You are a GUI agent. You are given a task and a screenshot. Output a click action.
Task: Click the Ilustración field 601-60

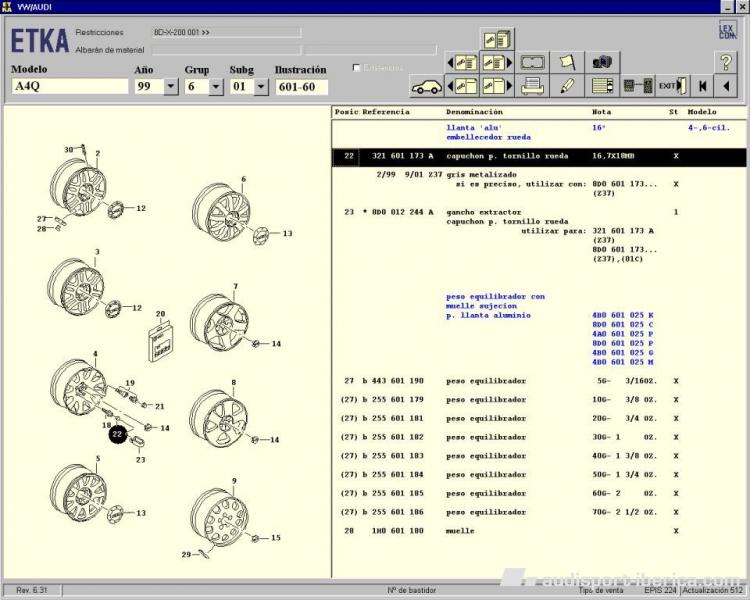[x=302, y=87]
